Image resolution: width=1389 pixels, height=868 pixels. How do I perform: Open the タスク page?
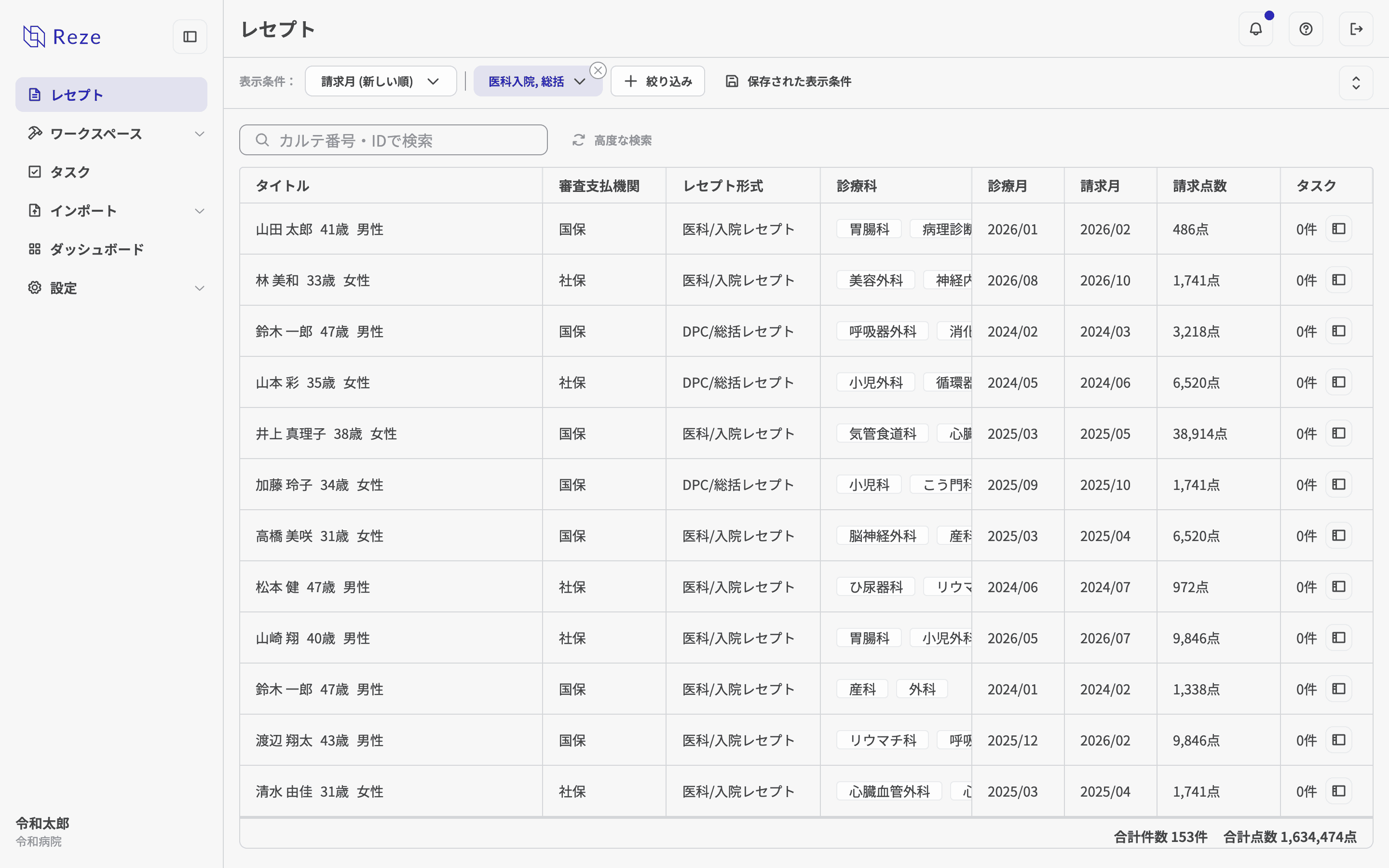click(x=111, y=172)
